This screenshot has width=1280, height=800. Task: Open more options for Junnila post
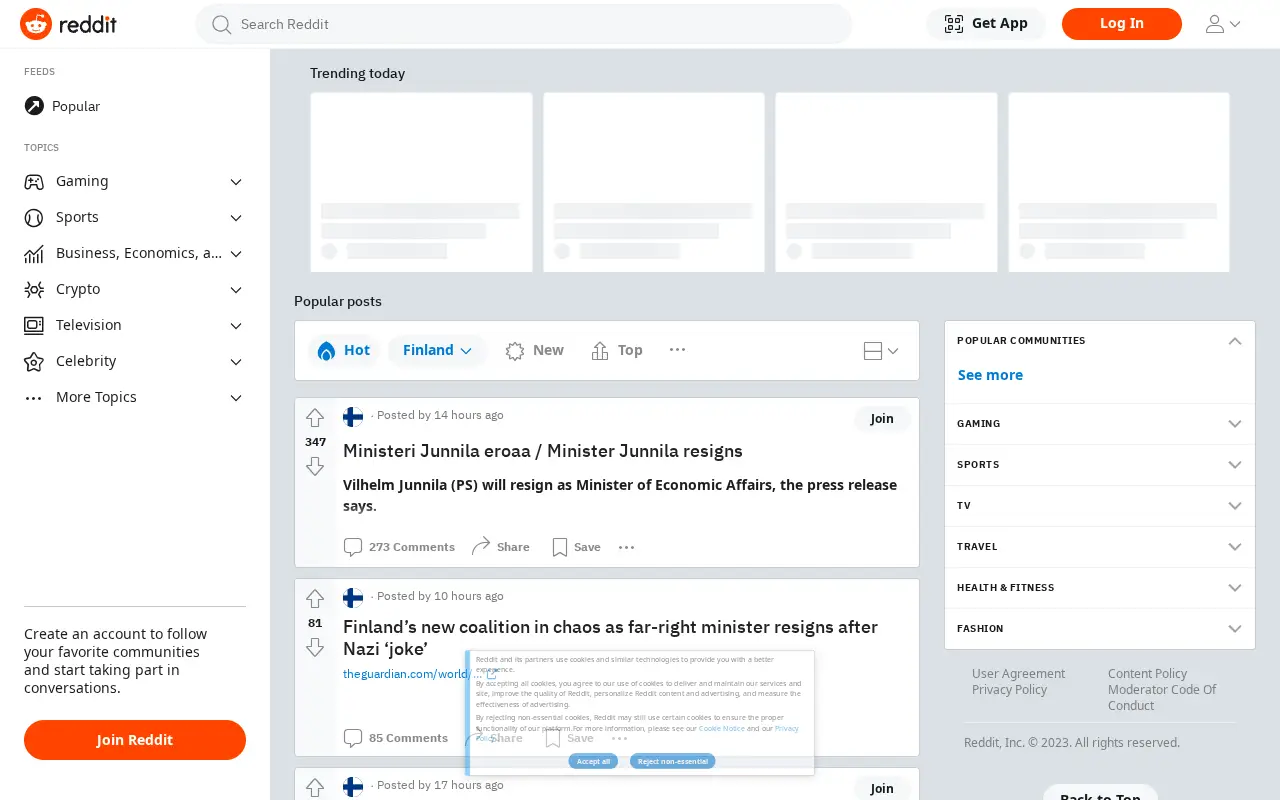(627, 547)
